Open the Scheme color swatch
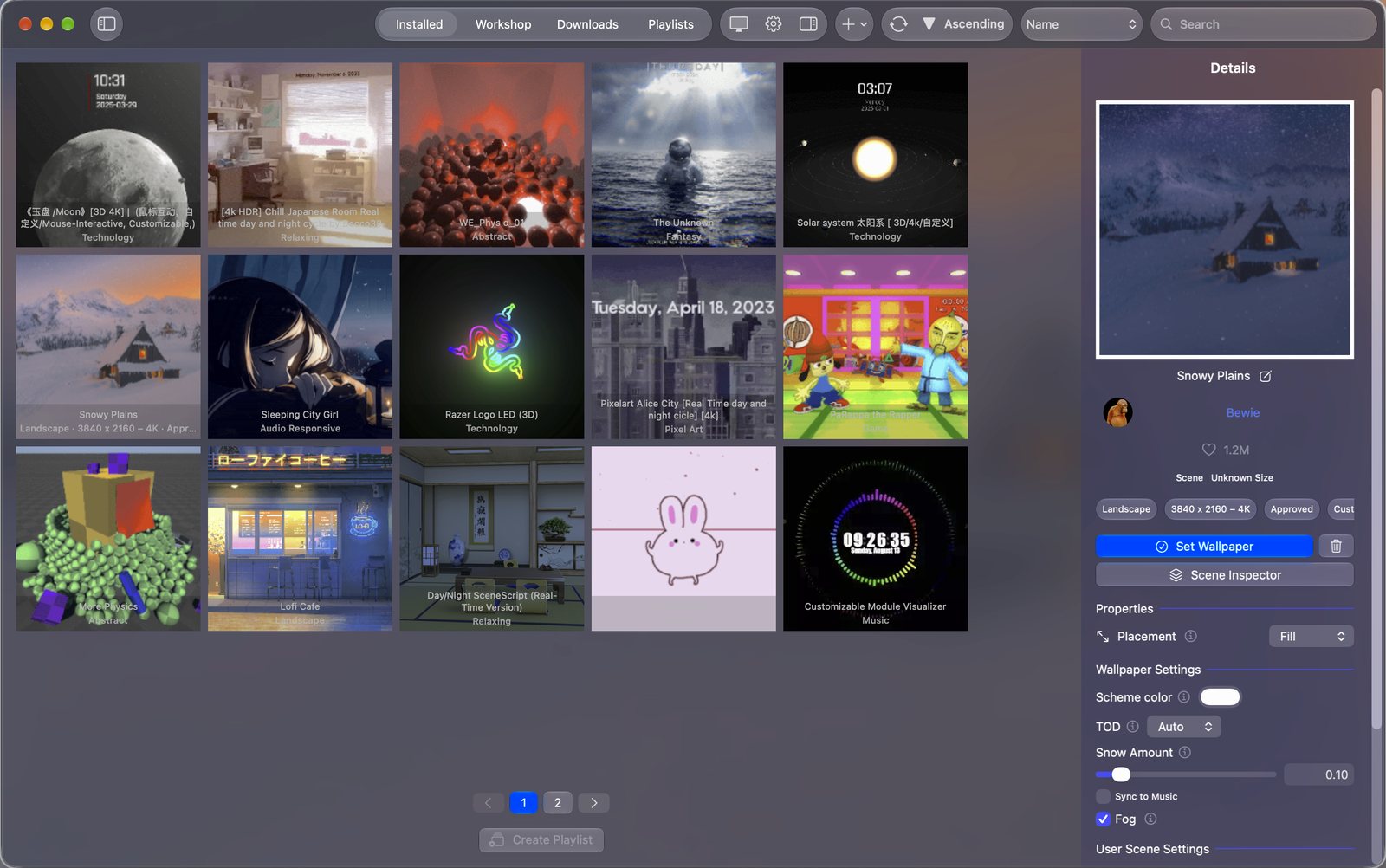1386x868 pixels. [1221, 697]
